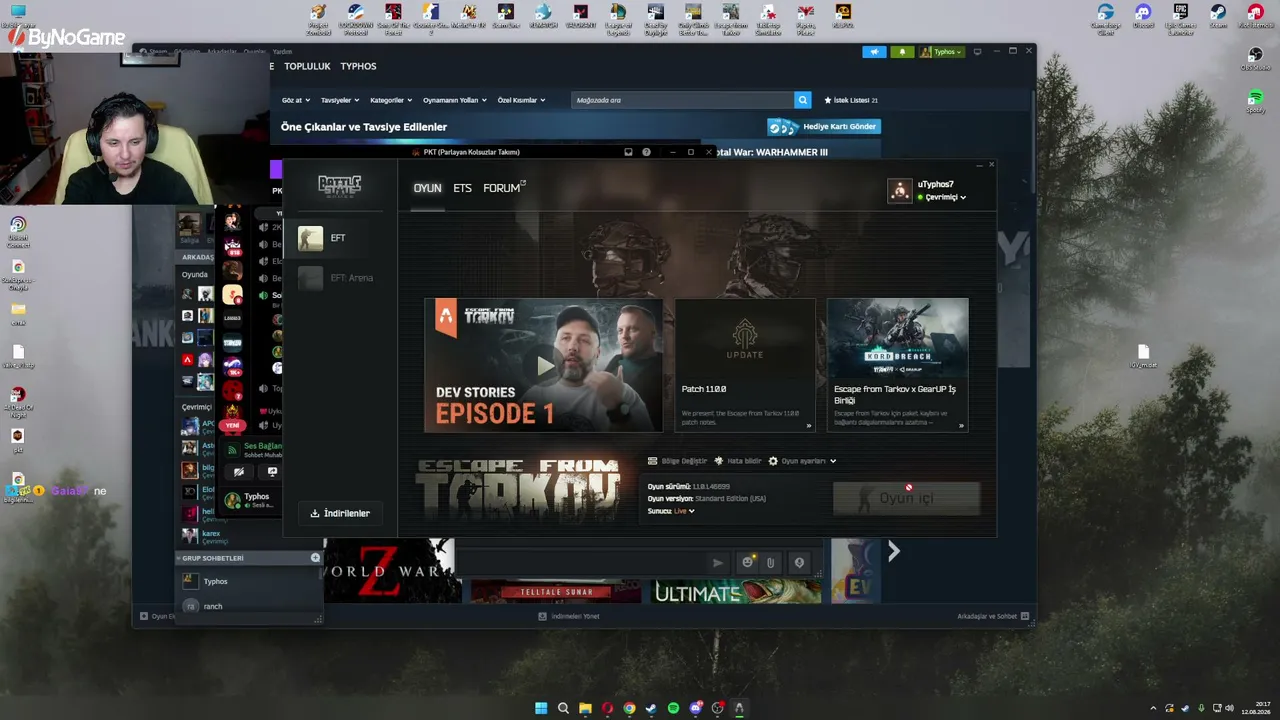1280x720 pixels.
Task: Expand the Sunucu Live server dropdown
Action: click(x=684, y=511)
